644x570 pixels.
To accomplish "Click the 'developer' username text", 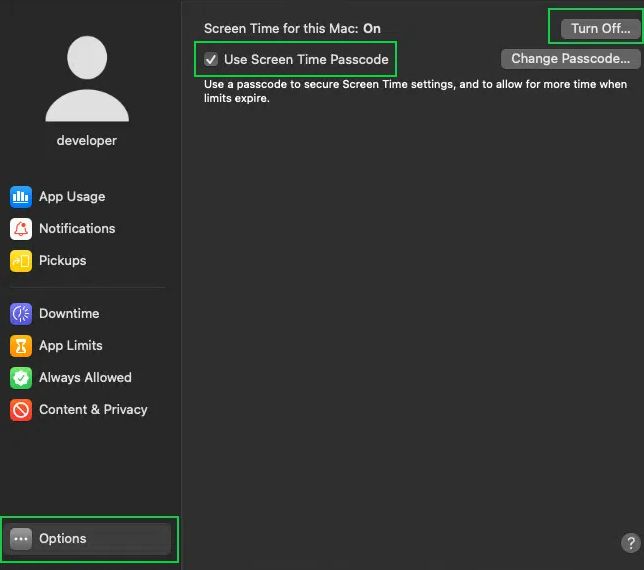I will point(87,141).
